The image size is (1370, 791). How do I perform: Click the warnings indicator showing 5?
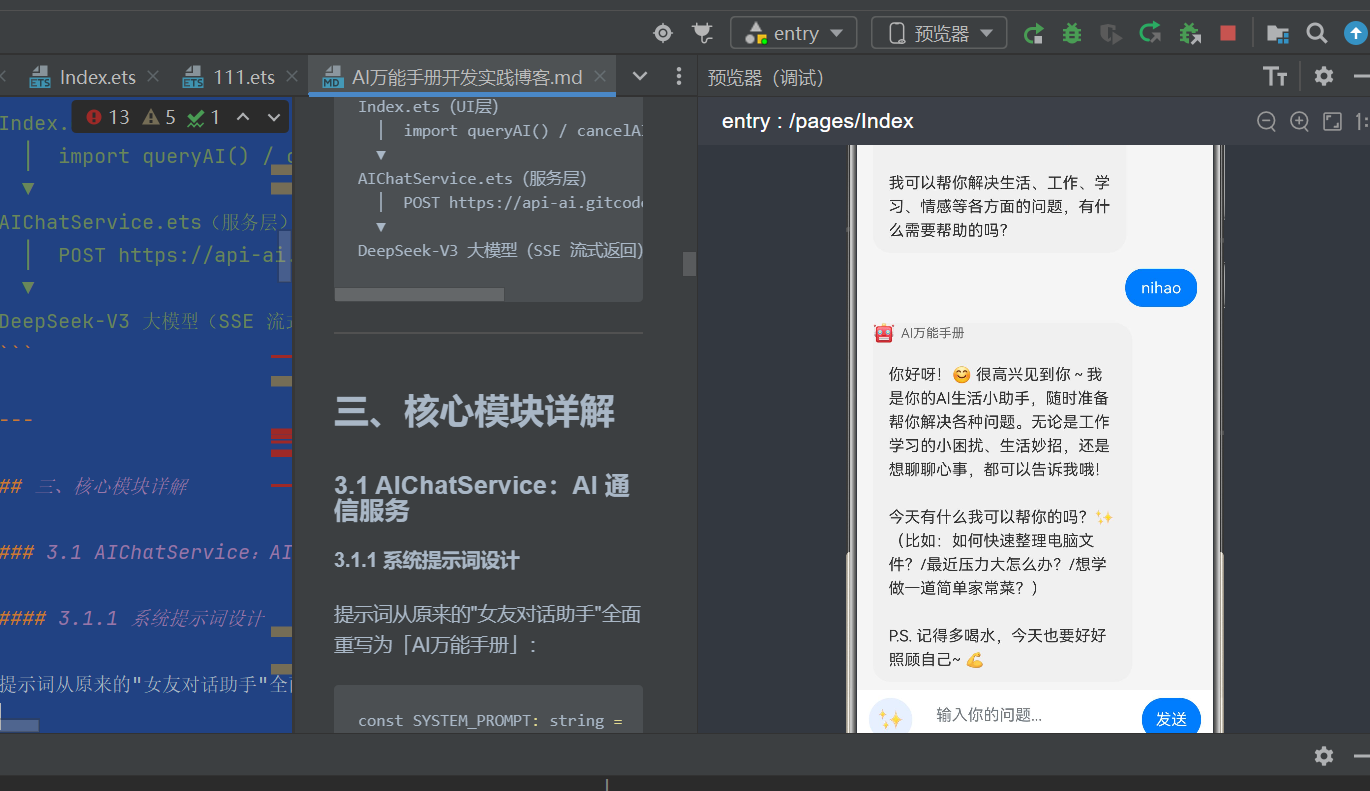click(159, 117)
